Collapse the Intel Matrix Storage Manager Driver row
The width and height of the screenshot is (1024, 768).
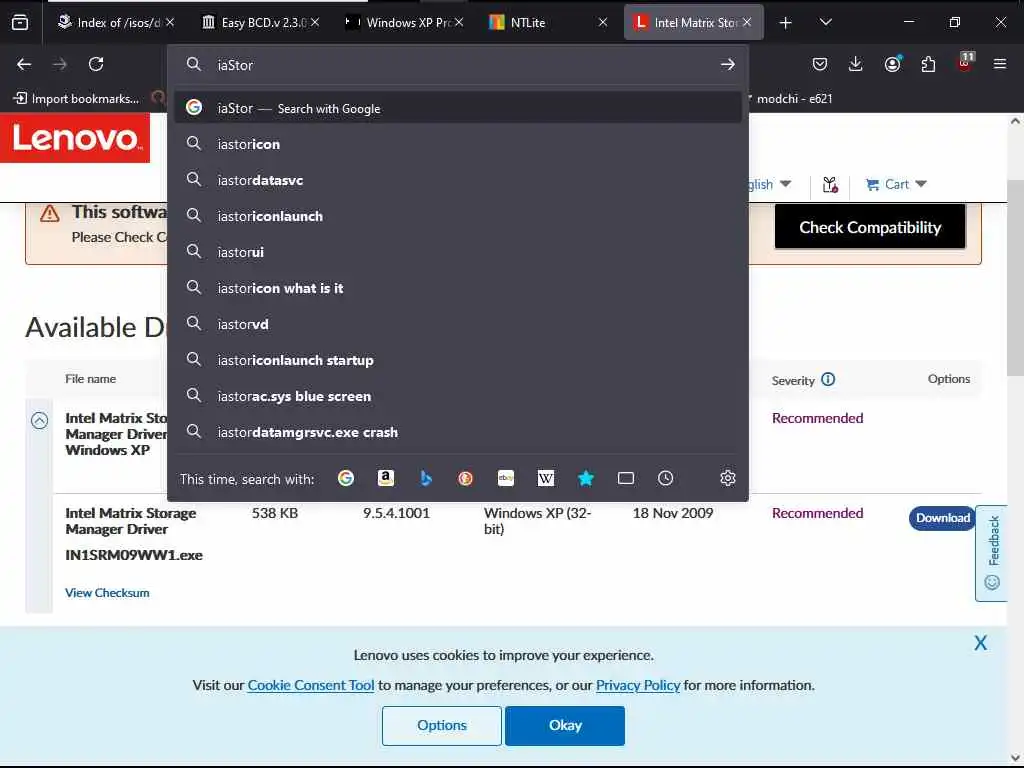click(40, 421)
